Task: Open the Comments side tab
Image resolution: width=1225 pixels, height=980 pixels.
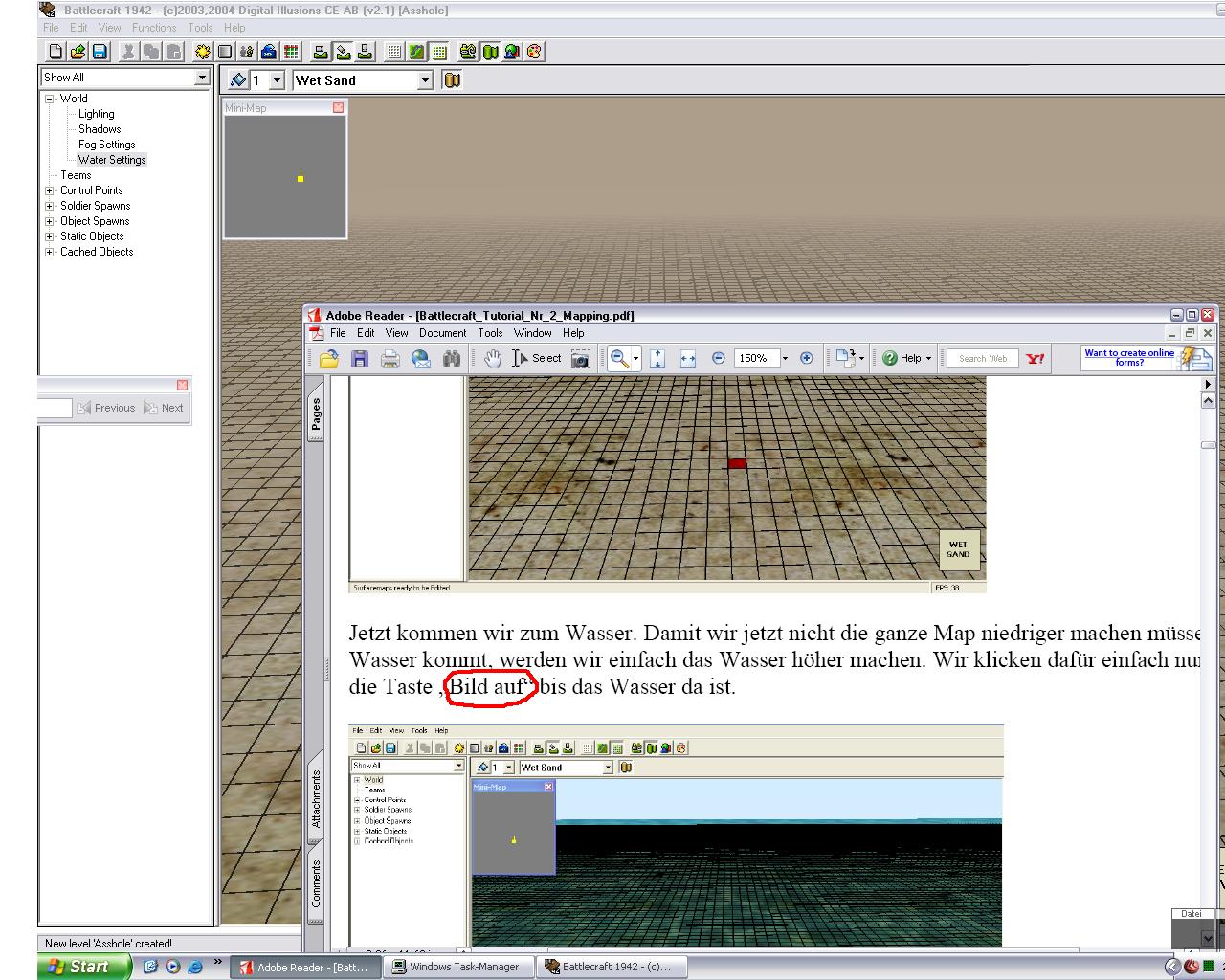Action: [x=316, y=883]
